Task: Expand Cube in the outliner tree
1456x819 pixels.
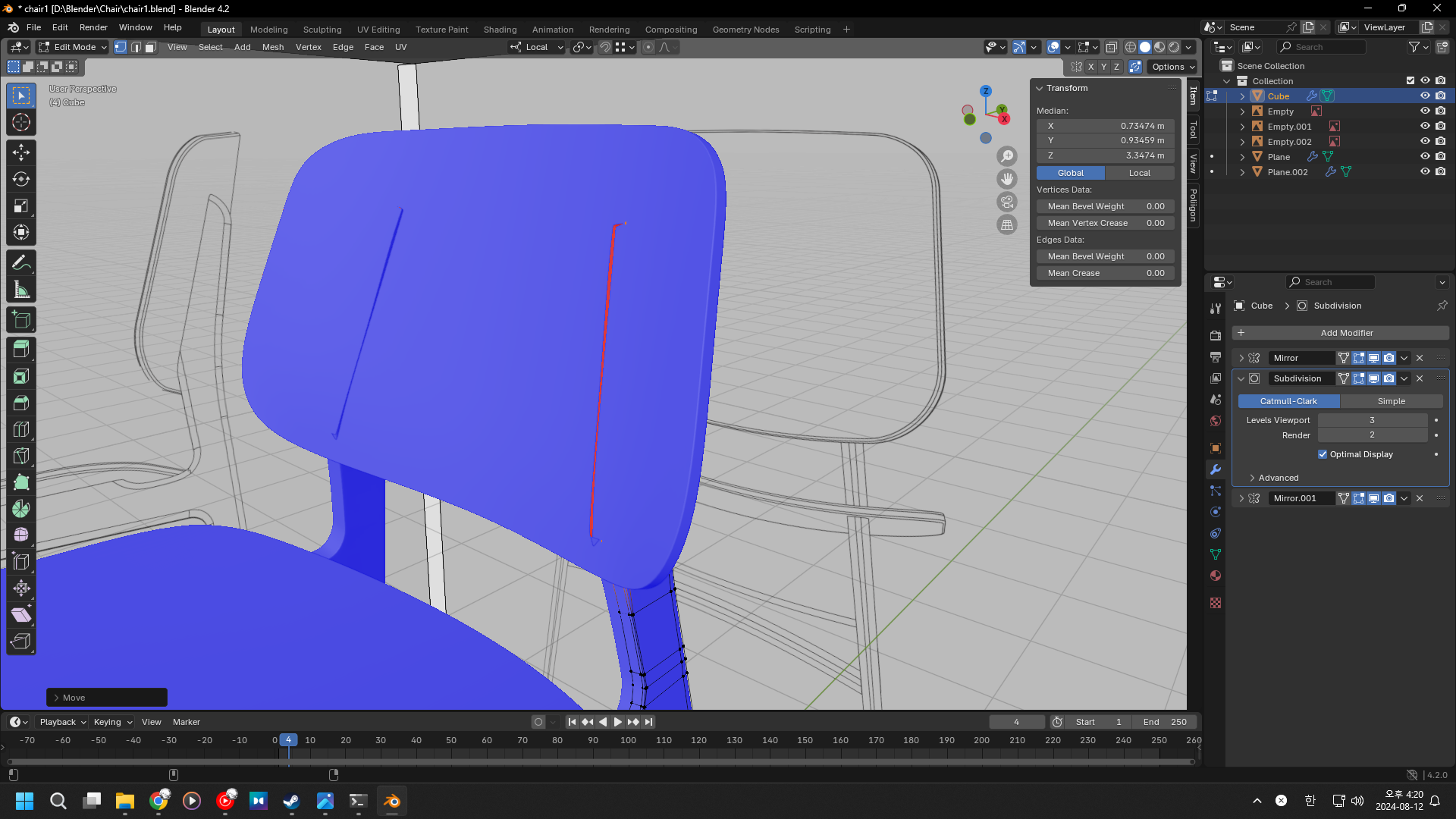Action: pos(1242,96)
